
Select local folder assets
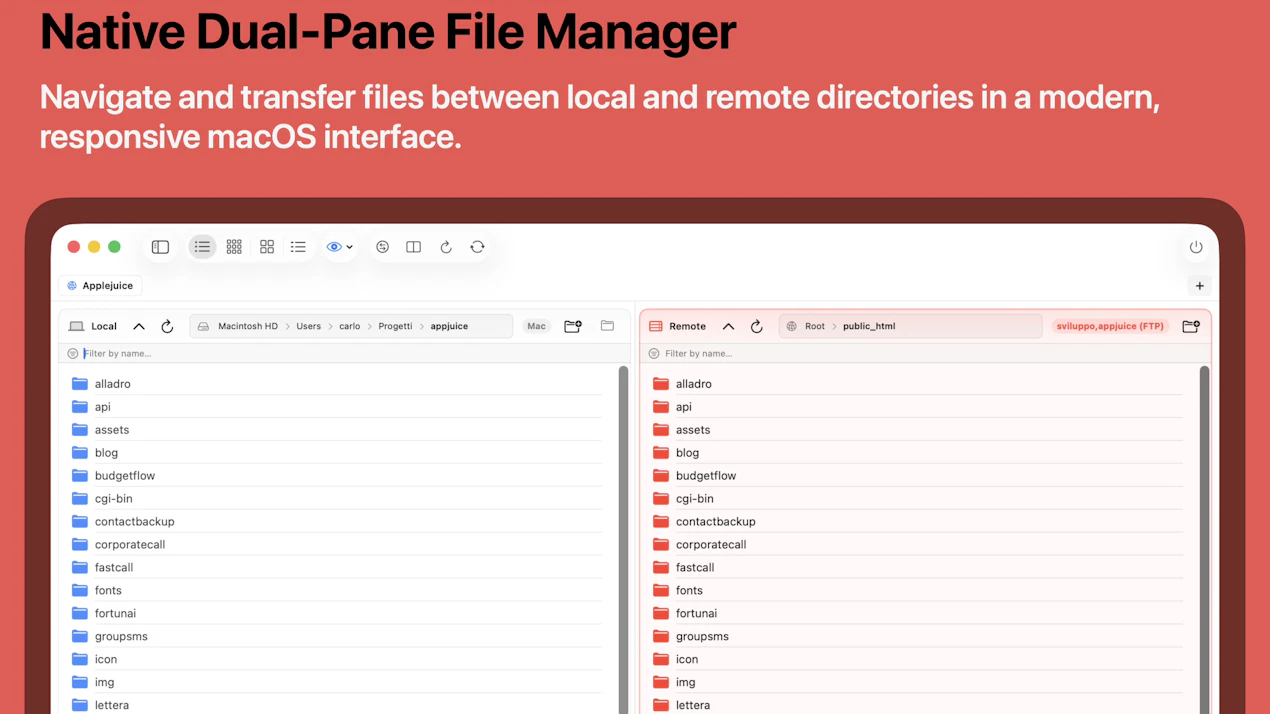click(x=337, y=430)
